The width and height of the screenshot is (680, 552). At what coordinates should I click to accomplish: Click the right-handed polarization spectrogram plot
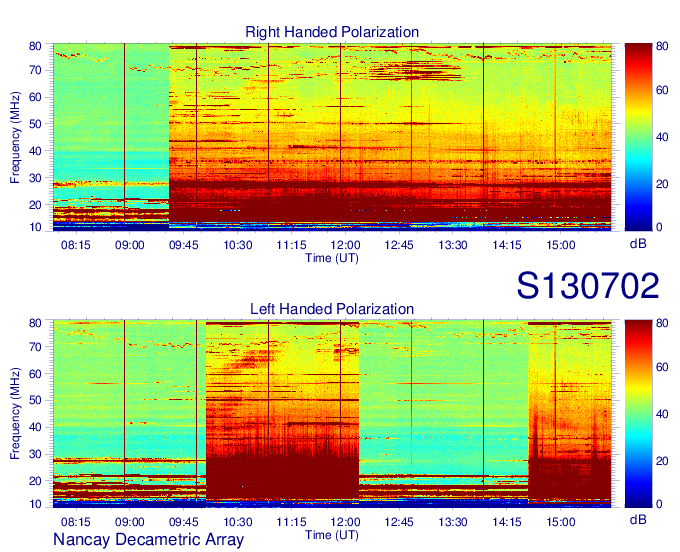pyautogui.click(x=332, y=137)
